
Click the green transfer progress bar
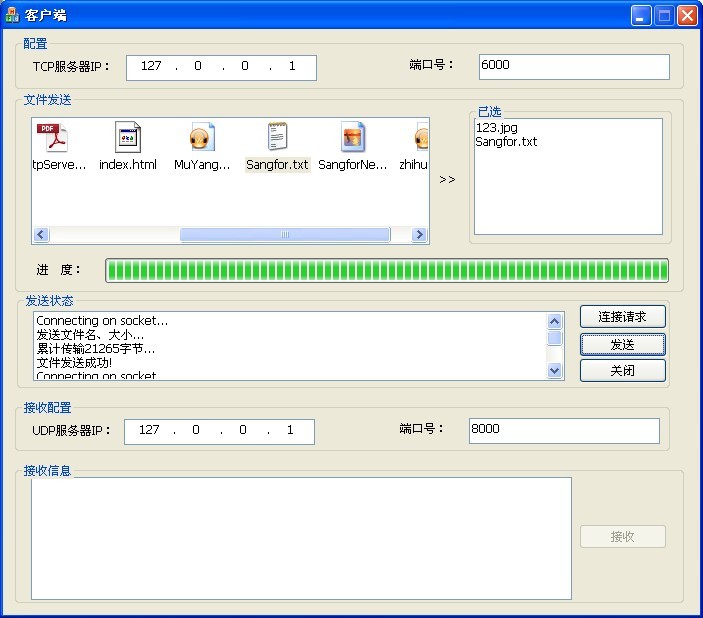(x=387, y=270)
